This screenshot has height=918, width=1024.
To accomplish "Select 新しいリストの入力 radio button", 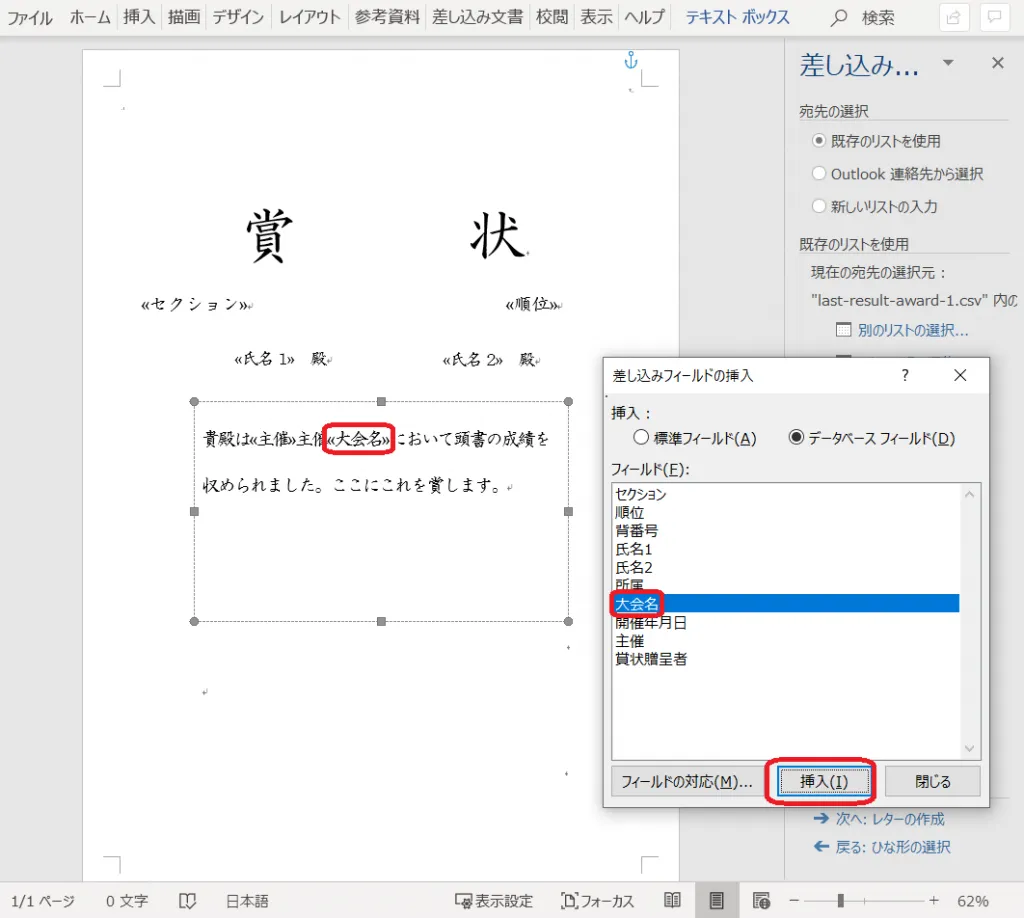I will pyautogui.click(x=819, y=207).
